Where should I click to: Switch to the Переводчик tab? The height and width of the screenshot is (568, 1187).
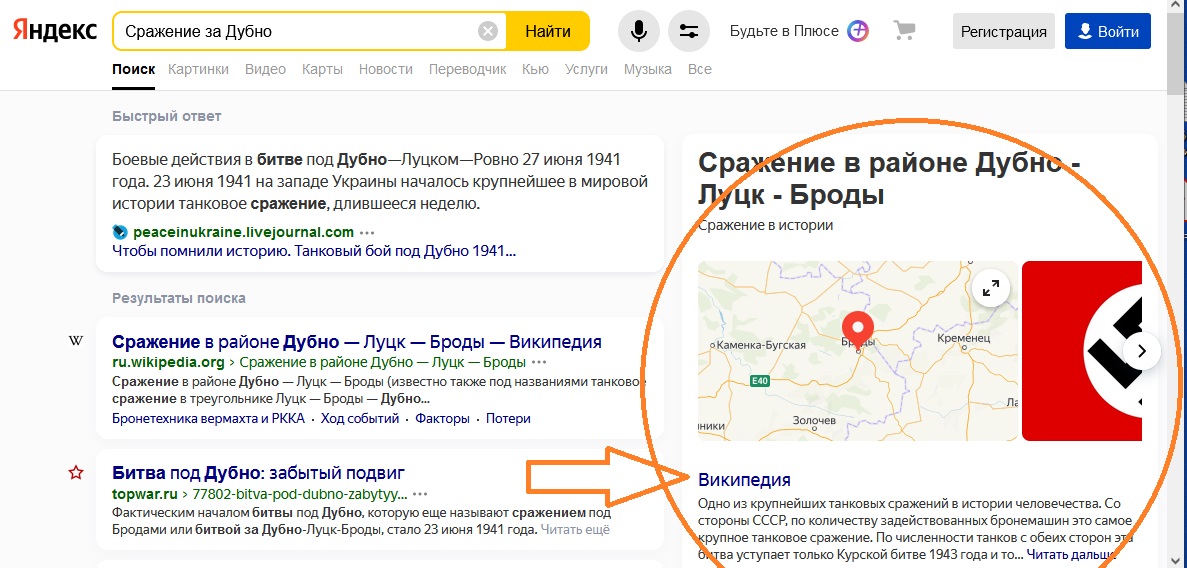pyautogui.click(x=468, y=69)
